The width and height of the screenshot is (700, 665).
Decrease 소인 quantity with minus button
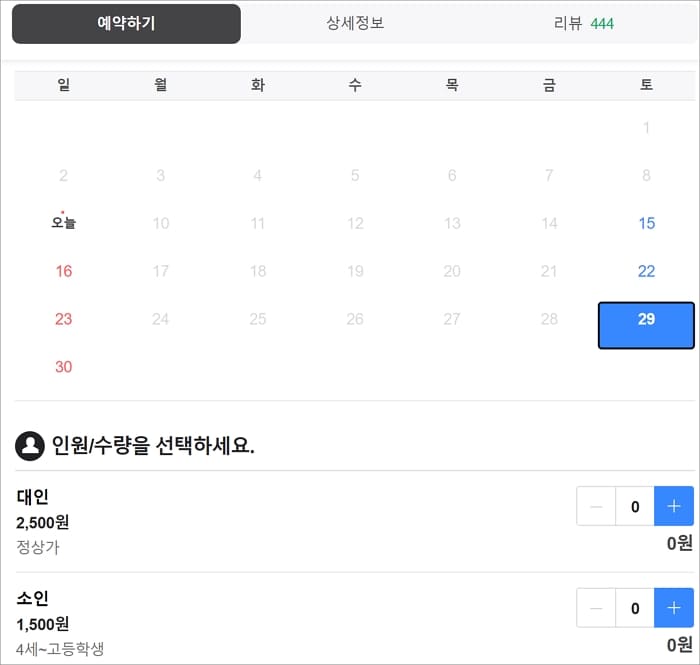click(x=597, y=608)
